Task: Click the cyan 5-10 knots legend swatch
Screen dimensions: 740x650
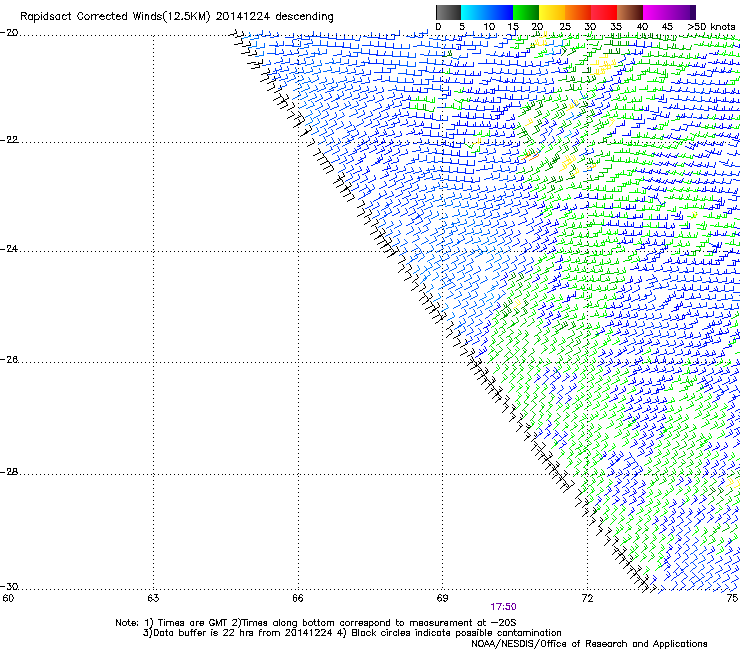Action: 474,12
